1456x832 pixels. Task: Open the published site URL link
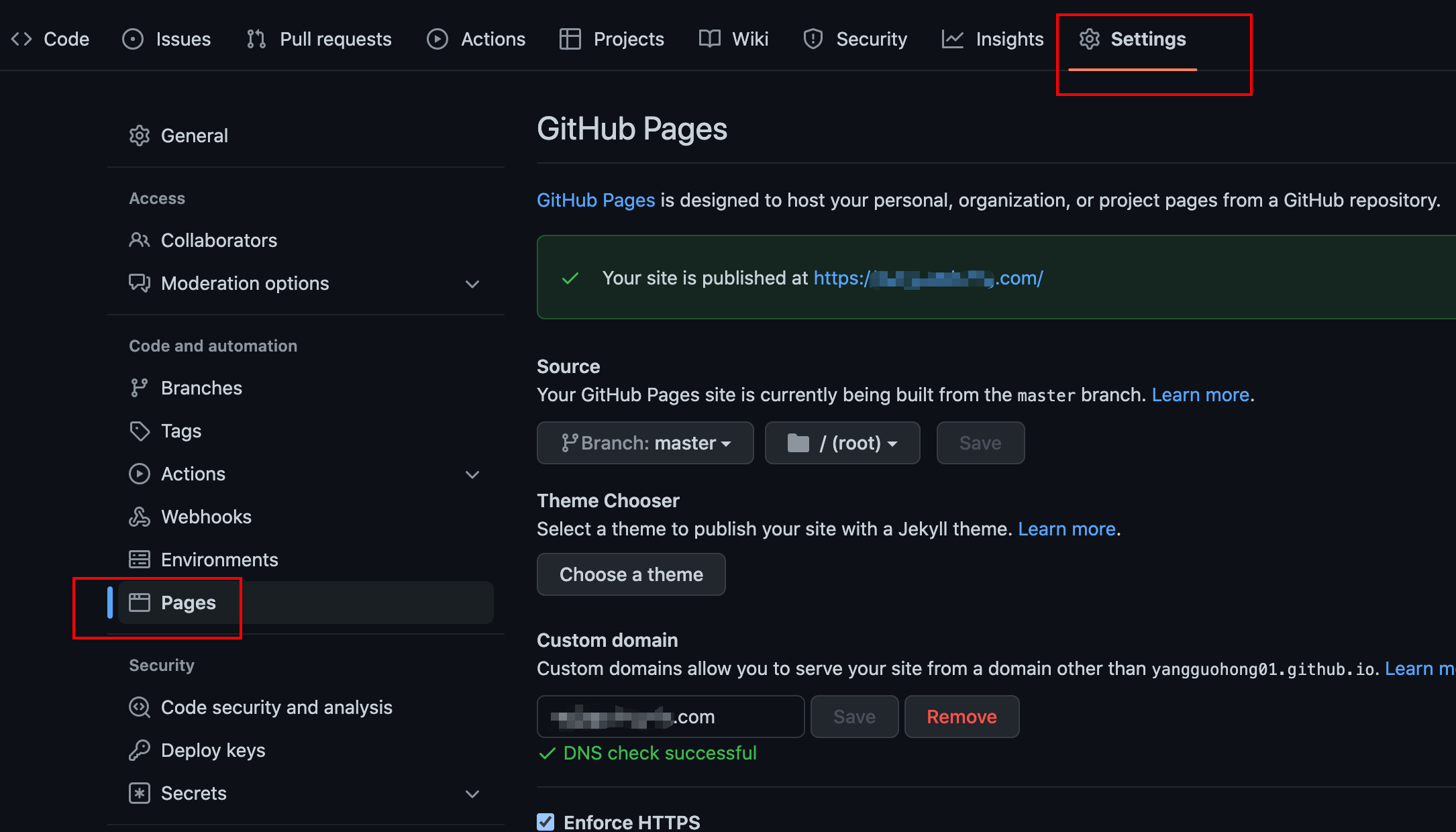[928, 278]
